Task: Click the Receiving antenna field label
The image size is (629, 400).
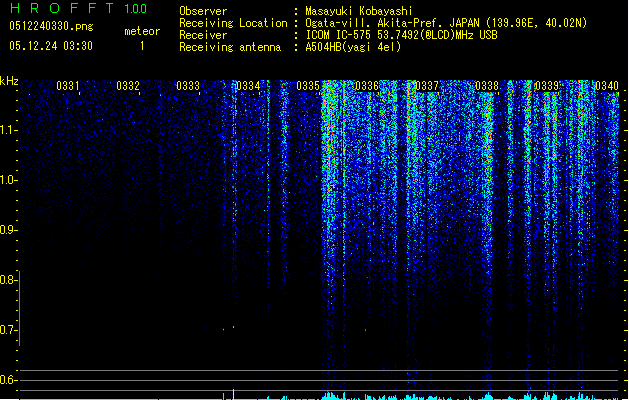Action: (230, 47)
